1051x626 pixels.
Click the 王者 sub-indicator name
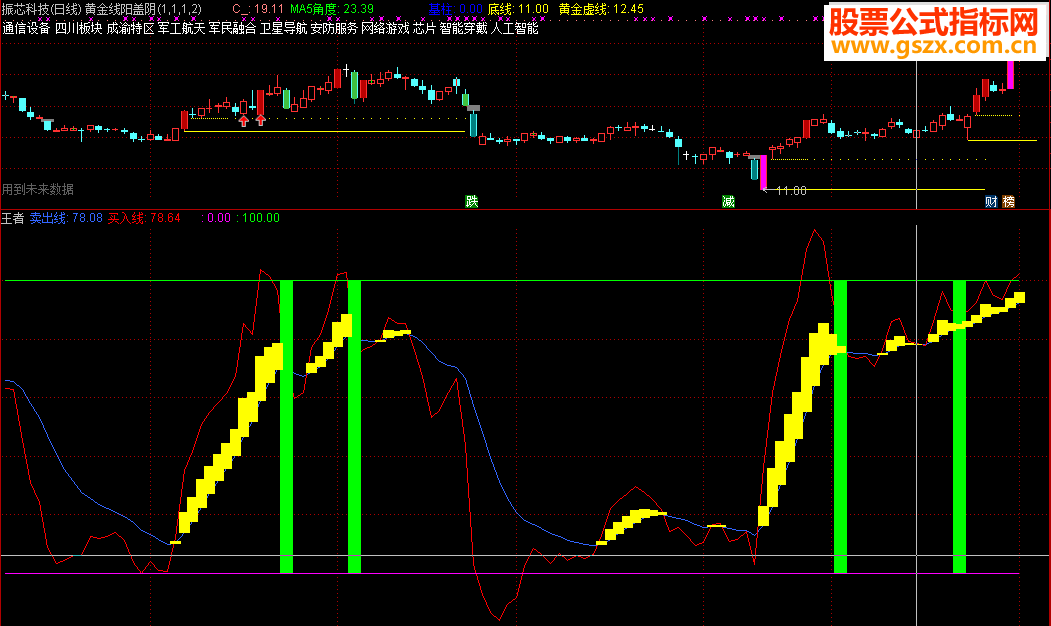(x=13, y=218)
